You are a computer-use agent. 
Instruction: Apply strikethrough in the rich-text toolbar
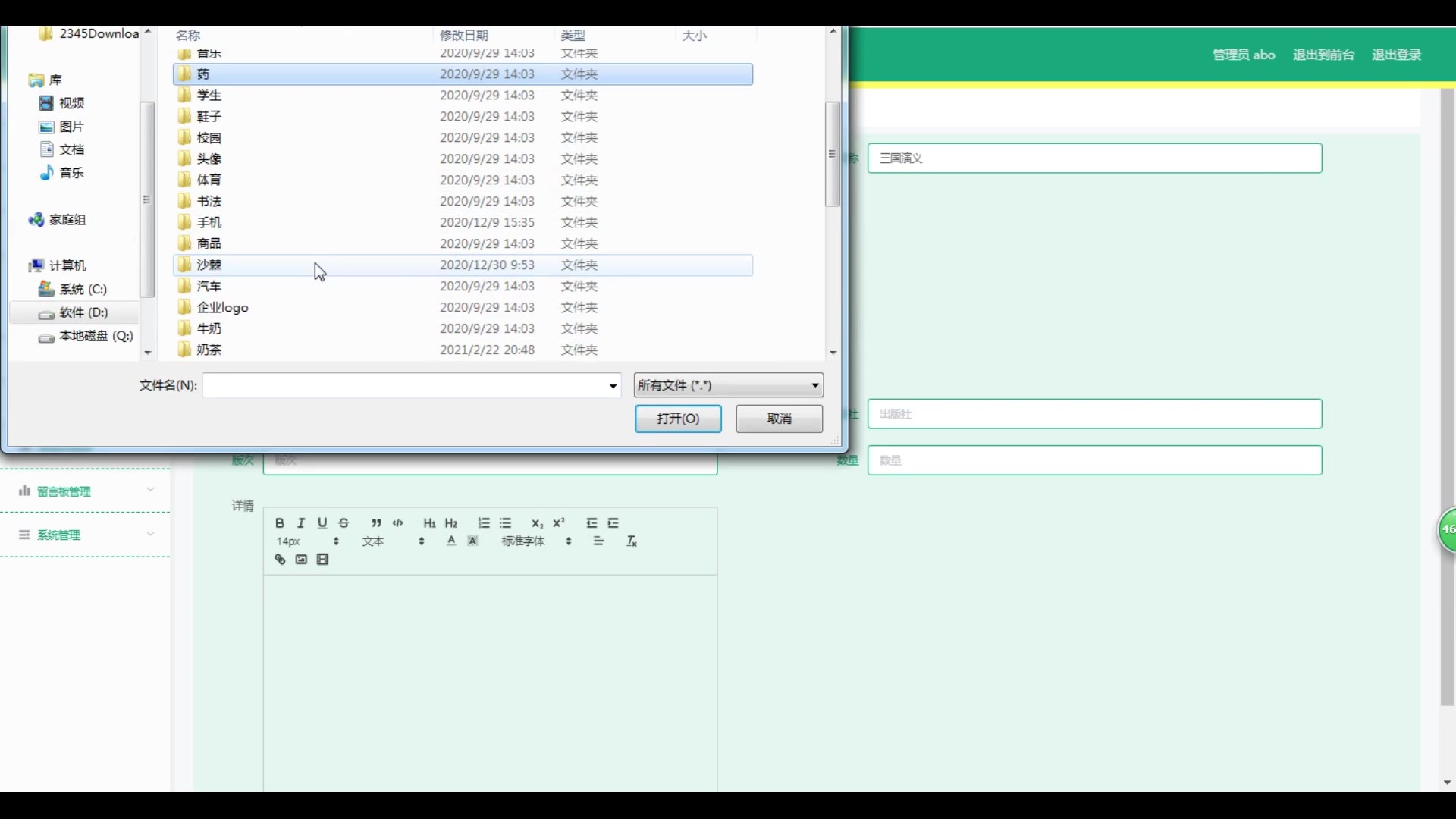pyautogui.click(x=344, y=523)
